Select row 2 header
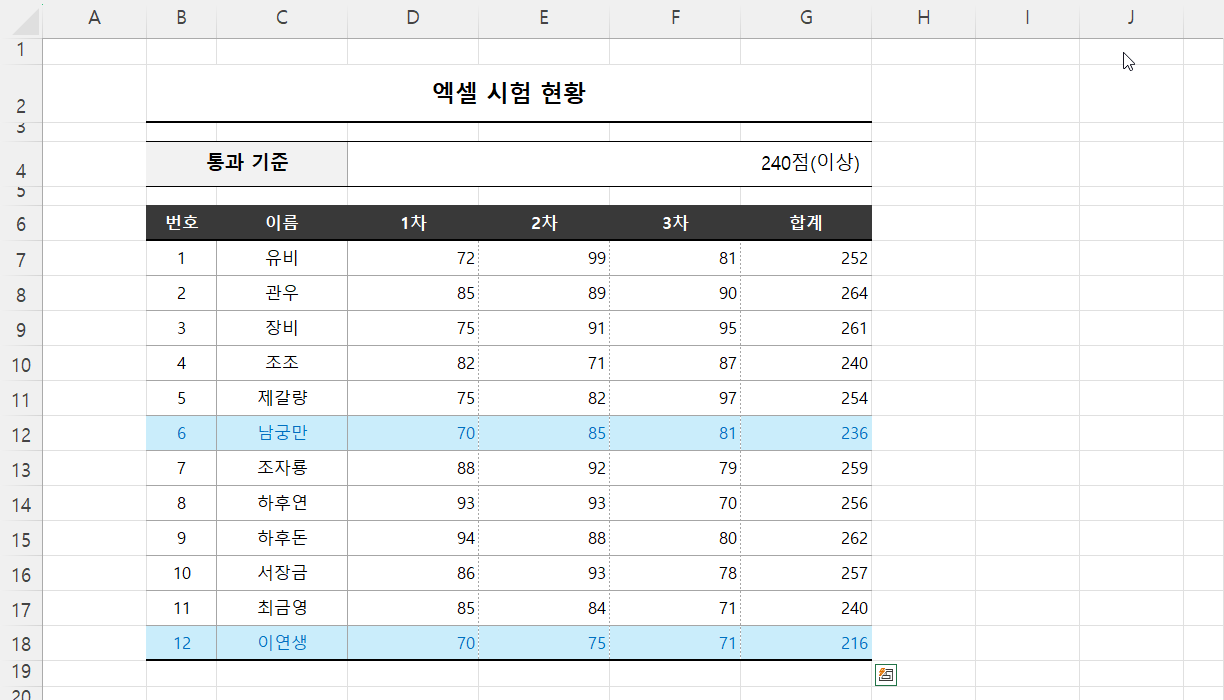The width and height of the screenshot is (1224, 700). [x=21, y=94]
